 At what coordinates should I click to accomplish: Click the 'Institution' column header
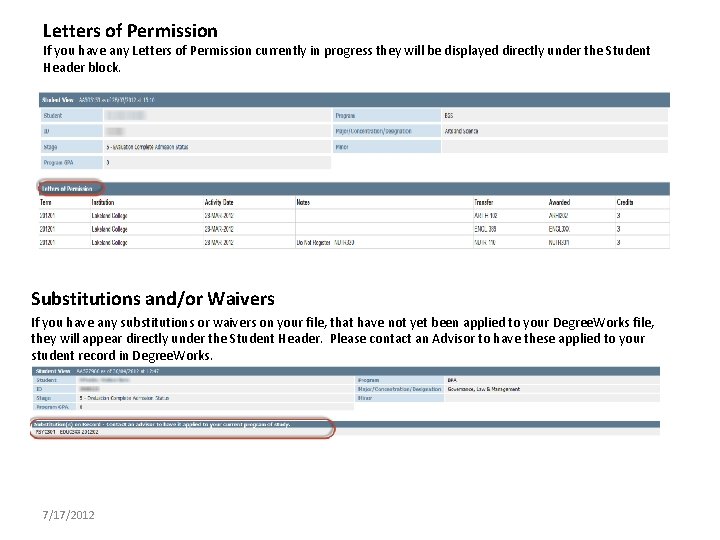[x=102, y=202]
